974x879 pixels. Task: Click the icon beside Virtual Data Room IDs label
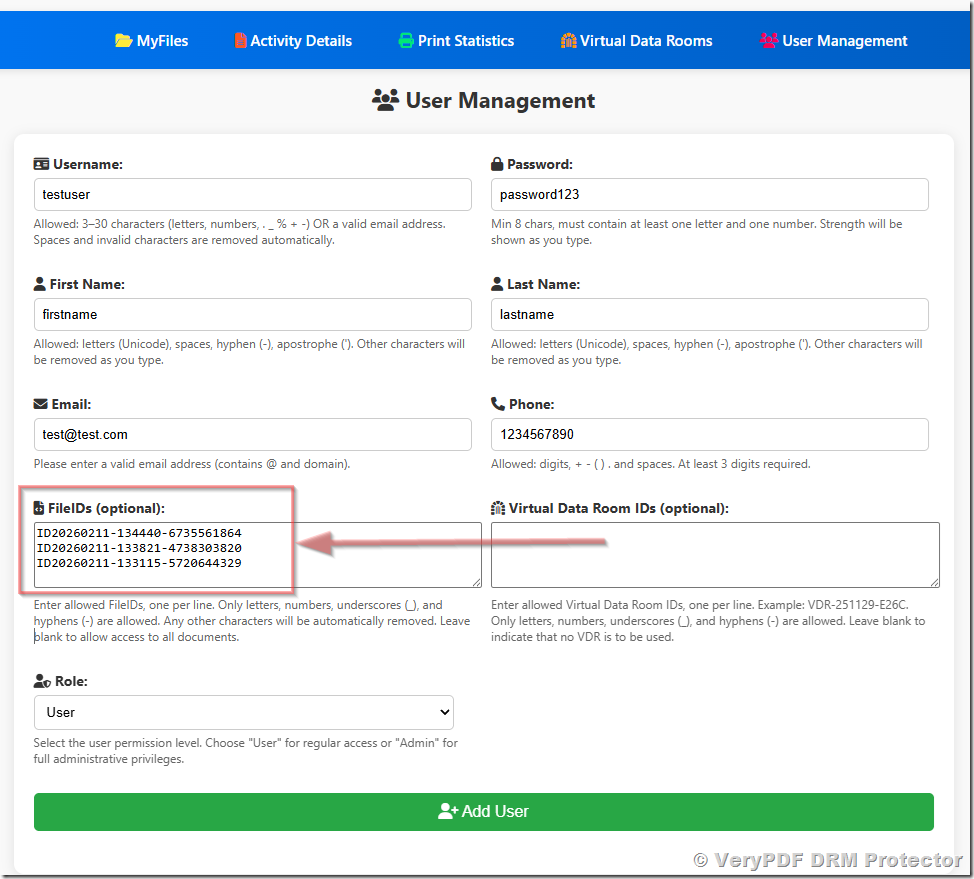pos(499,508)
